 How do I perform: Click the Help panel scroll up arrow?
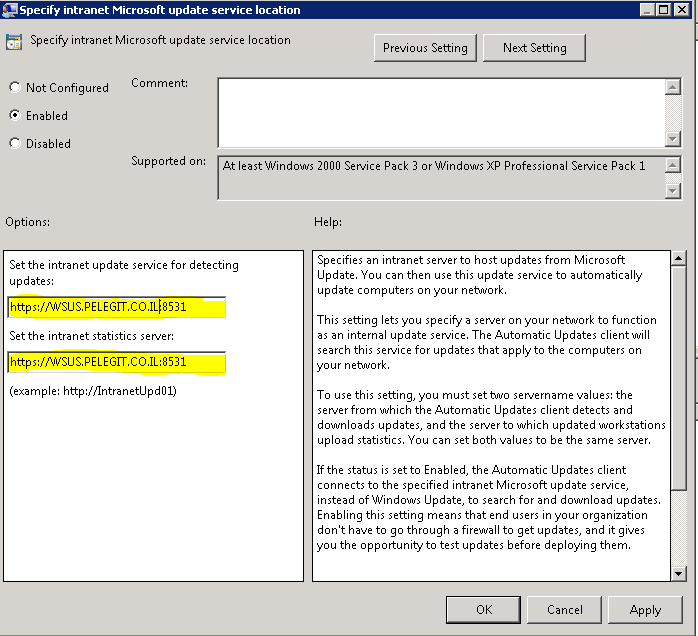(x=678, y=258)
